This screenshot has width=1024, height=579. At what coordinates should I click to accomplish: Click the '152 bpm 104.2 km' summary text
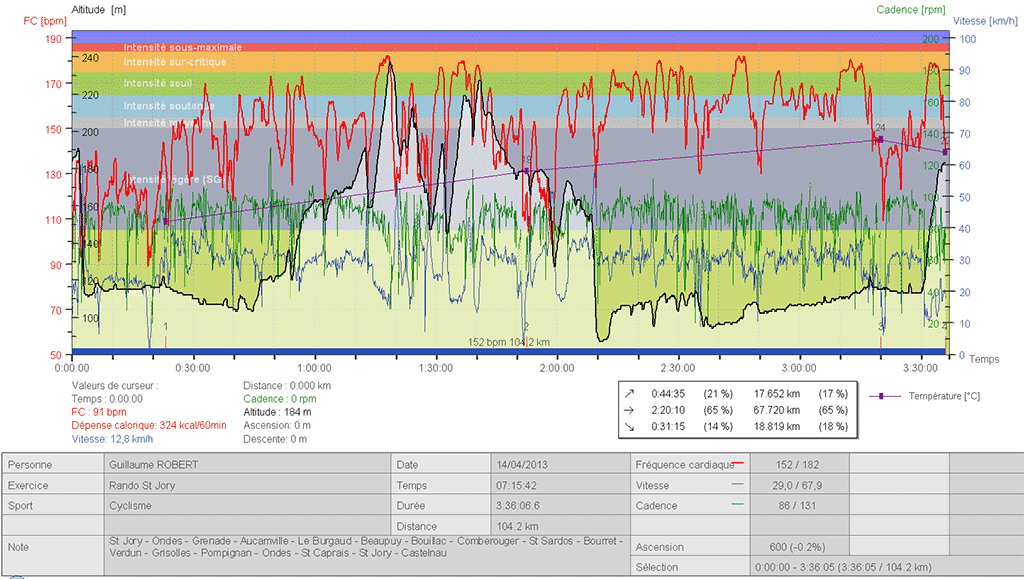[x=509, y=342]
